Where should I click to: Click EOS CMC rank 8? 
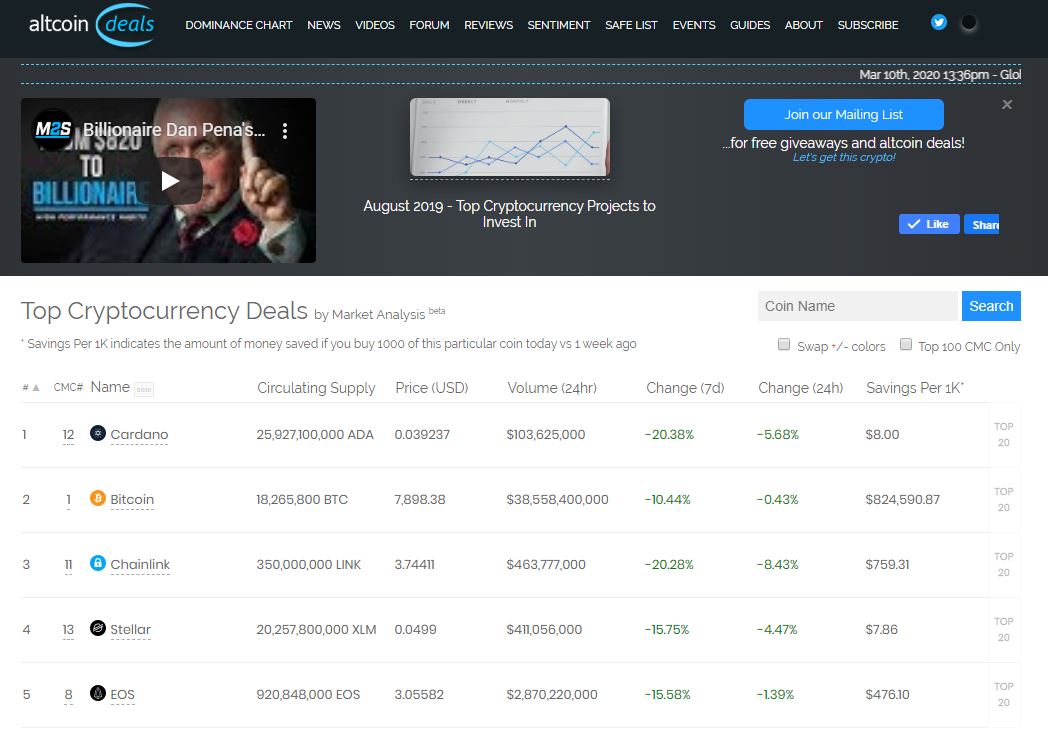pyautogui.click(x=68, y=695)
